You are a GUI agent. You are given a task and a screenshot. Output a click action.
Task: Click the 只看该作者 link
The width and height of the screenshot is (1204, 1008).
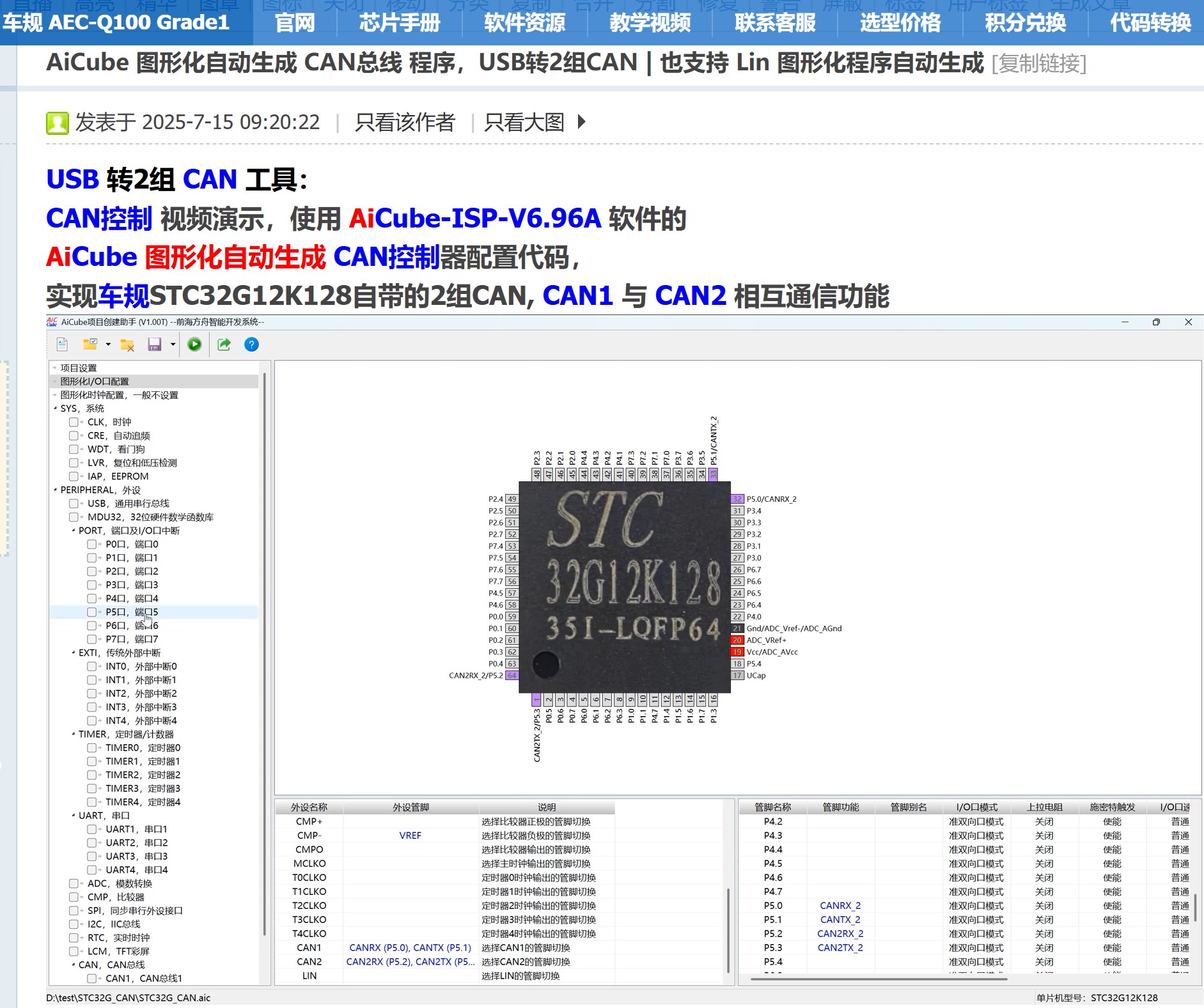[405, 122]
